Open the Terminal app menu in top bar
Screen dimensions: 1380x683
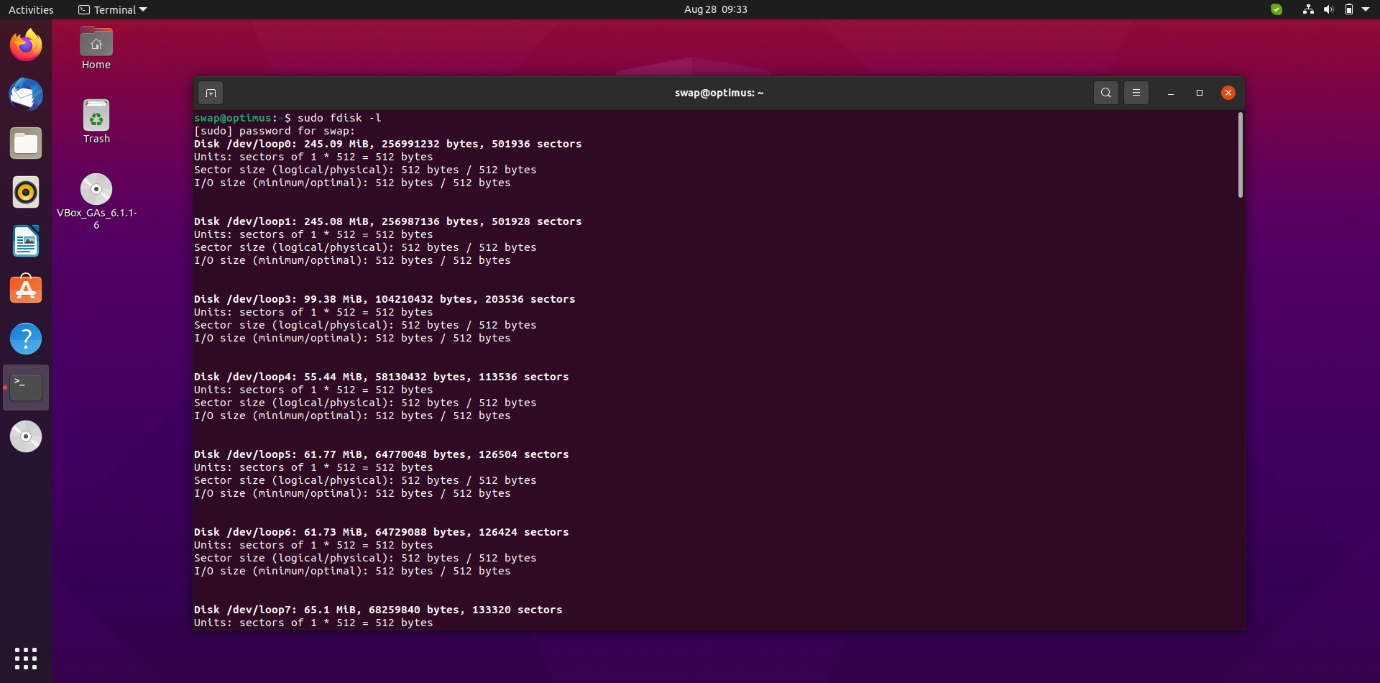pos(112,9)
